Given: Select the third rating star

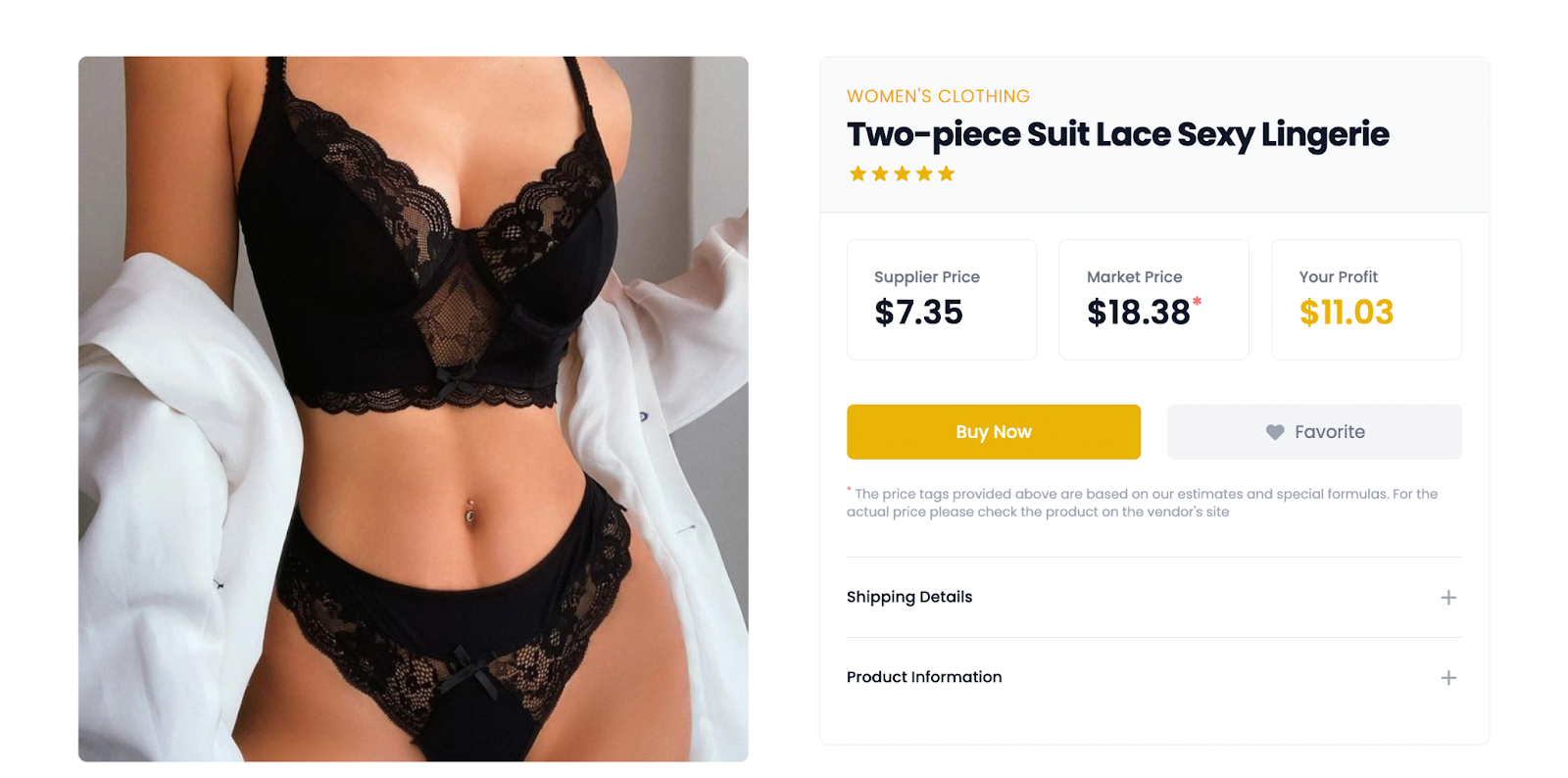Looking at the screenshot, I should [x=902, y=173].
